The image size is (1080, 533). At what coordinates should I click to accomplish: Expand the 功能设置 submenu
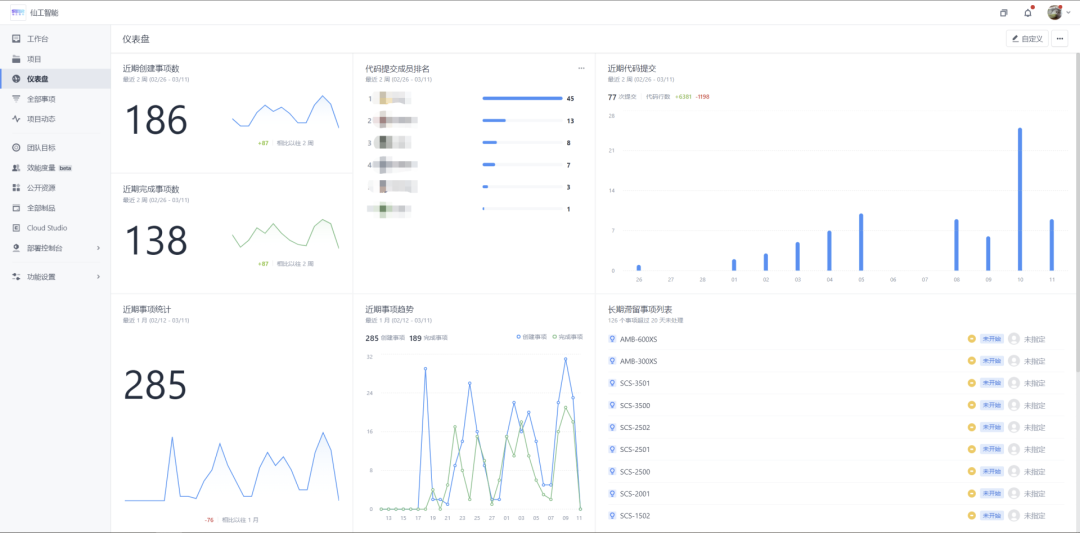[x=97, y=277]
